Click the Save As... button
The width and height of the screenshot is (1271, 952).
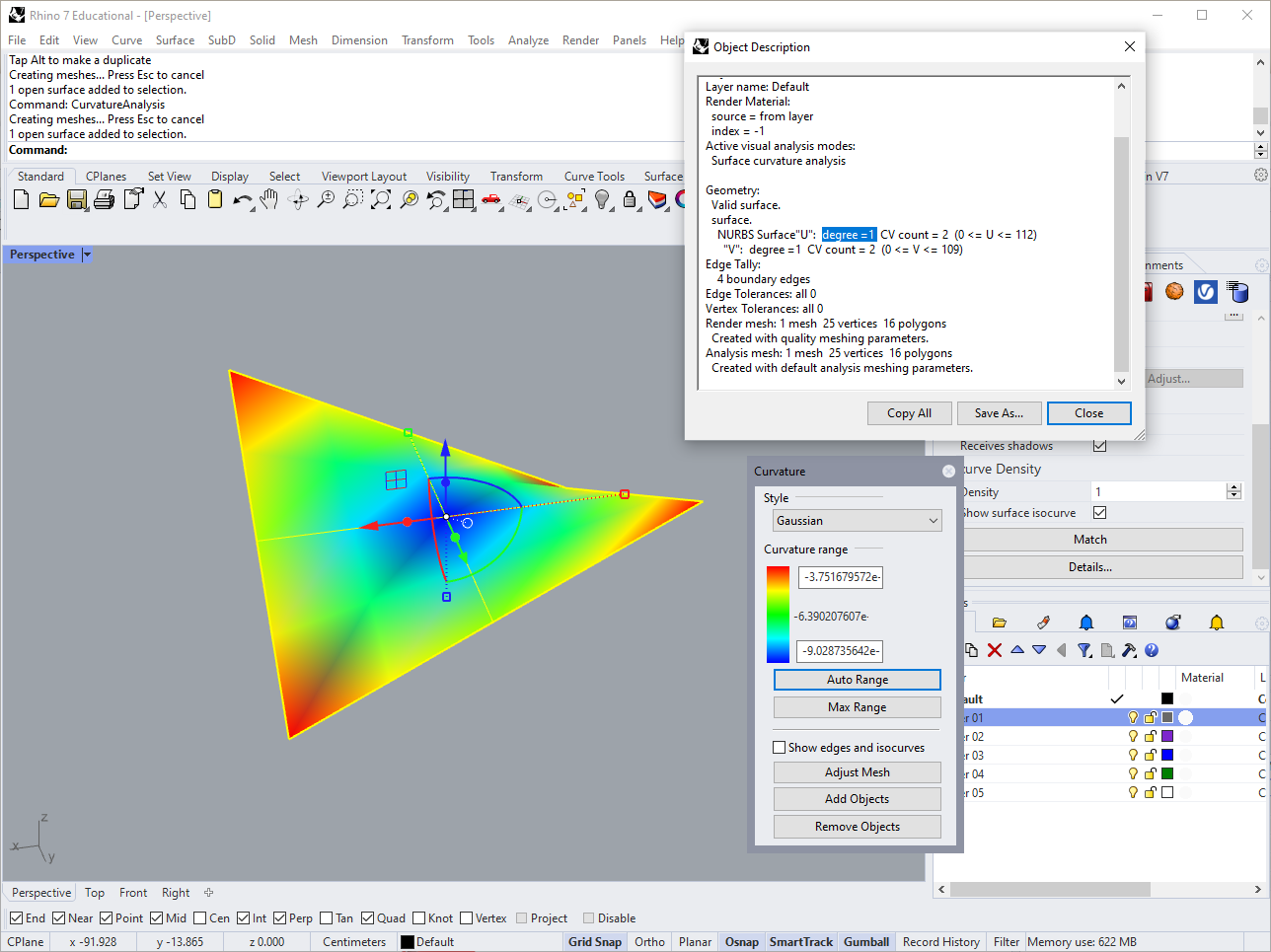[x=999, y=413]
